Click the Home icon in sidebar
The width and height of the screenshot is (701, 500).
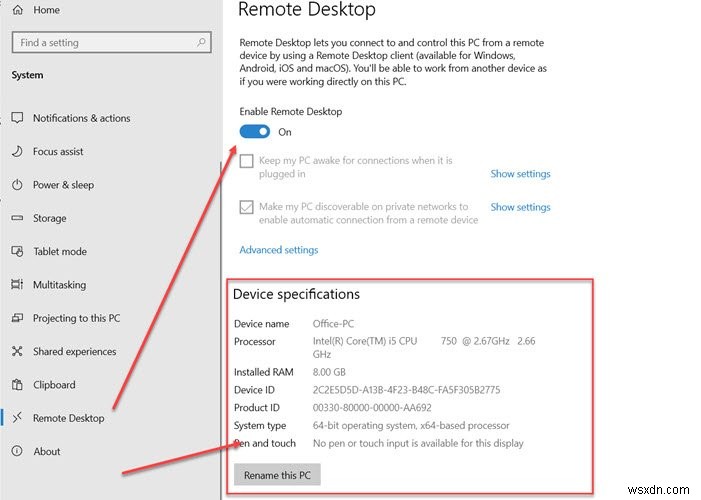point(18,9)
